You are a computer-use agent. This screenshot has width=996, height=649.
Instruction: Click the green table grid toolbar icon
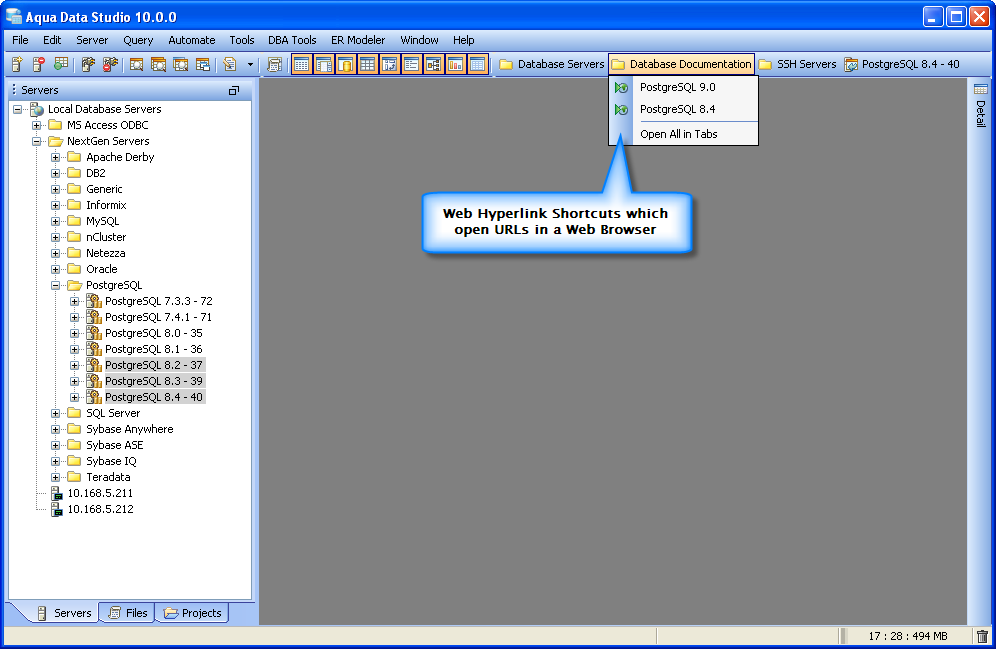[61, 64]
